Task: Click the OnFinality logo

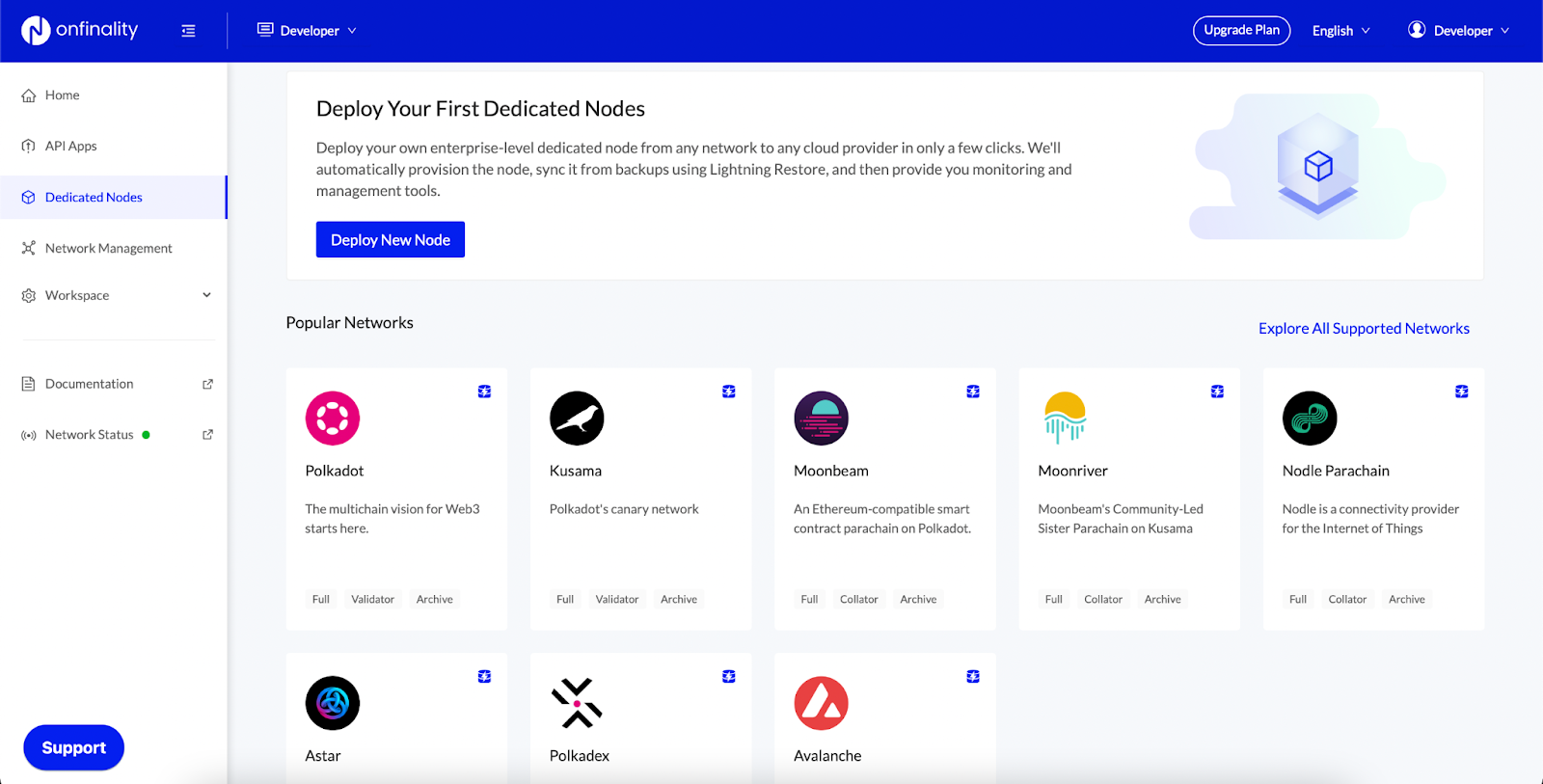Action: click(x=80, y=31)
